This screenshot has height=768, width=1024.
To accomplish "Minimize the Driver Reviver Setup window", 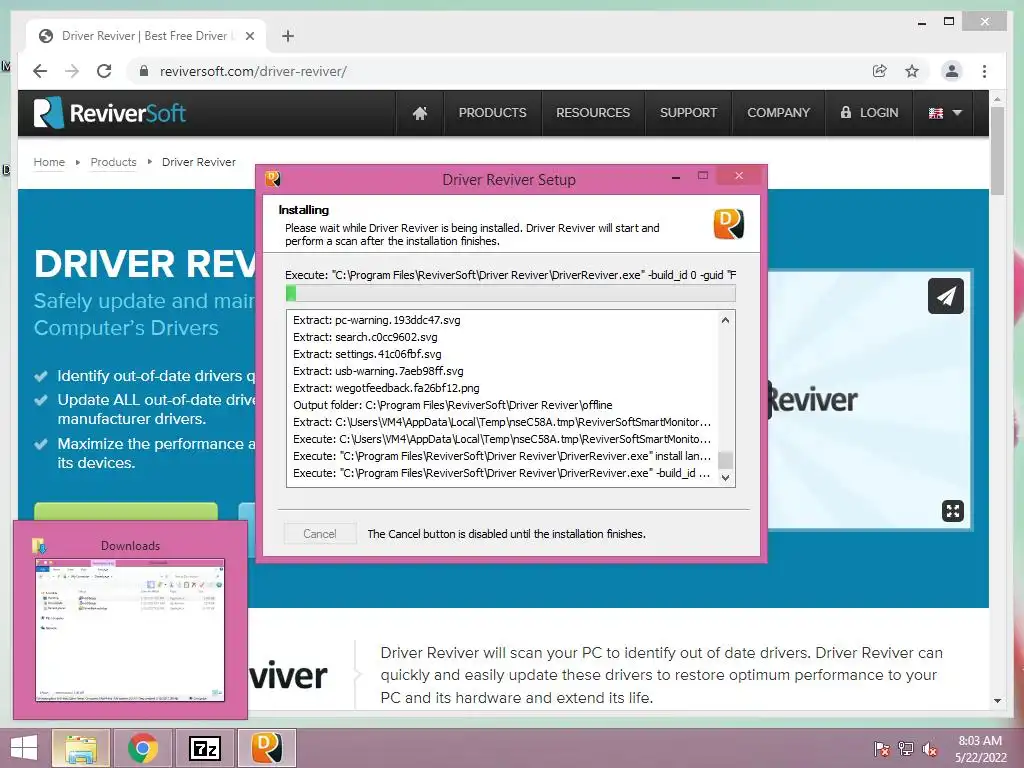I will (x=676, y=177).
